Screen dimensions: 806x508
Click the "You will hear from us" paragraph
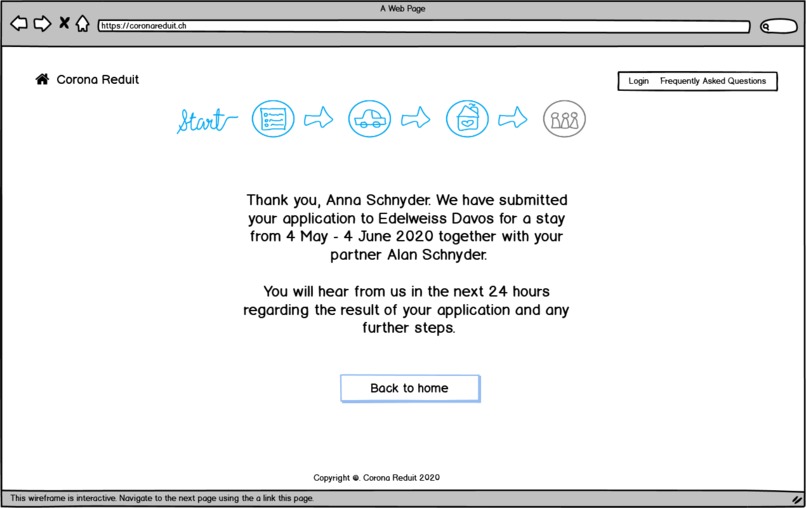(406, 310)
